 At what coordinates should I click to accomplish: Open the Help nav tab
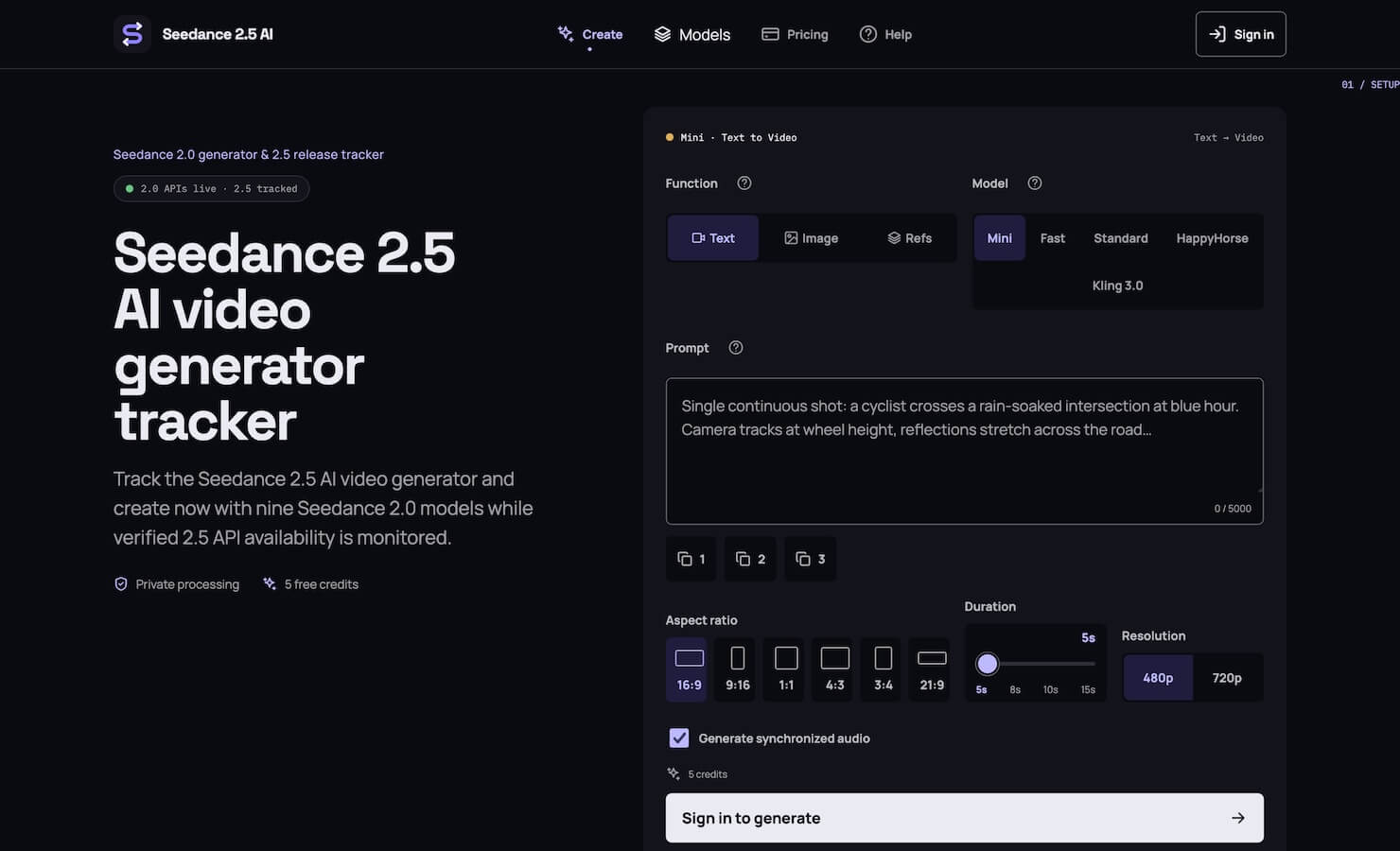pyautogui.click(x=885, y=34)
